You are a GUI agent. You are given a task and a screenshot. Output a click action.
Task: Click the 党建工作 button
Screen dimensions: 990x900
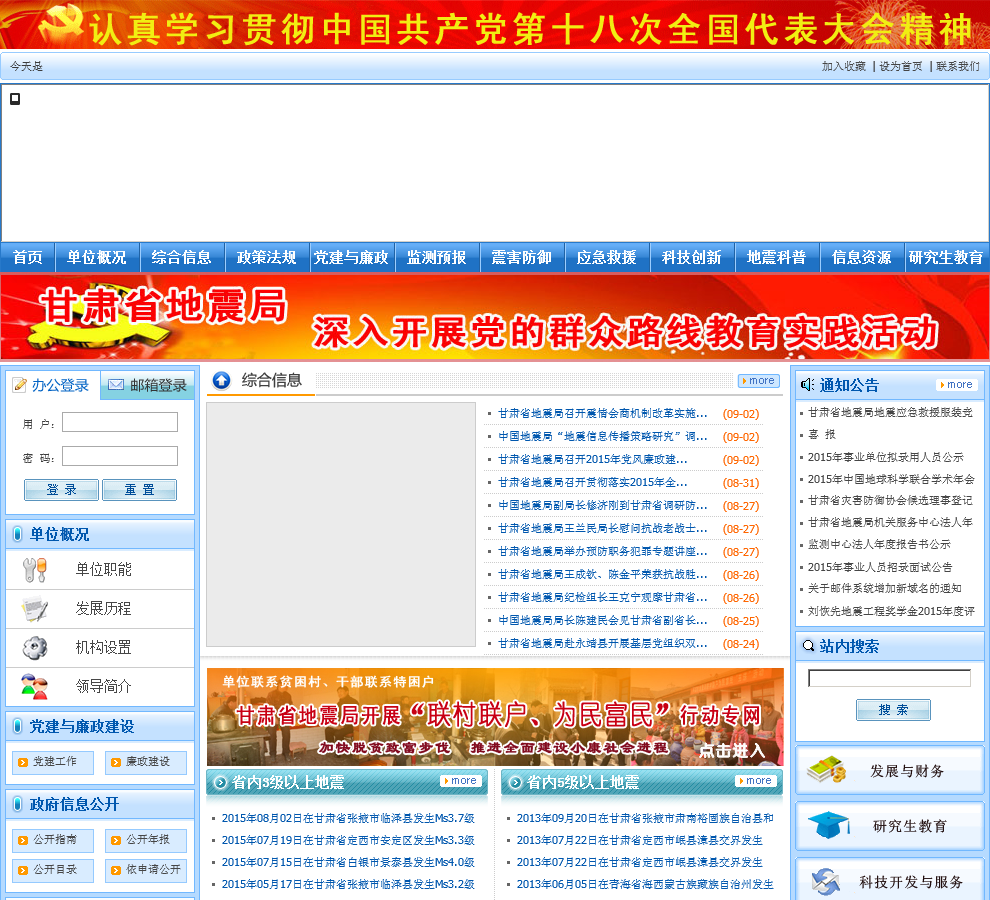tap(53, 762)
